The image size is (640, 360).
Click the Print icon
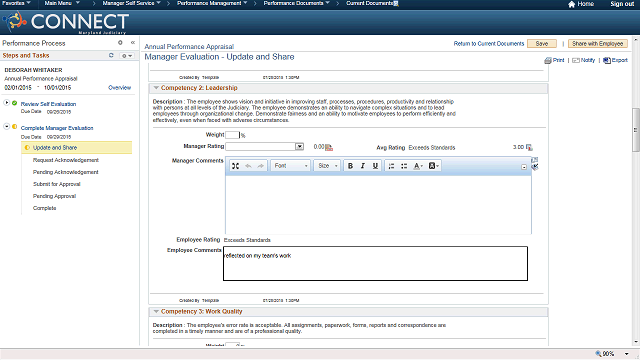[548, 60]
